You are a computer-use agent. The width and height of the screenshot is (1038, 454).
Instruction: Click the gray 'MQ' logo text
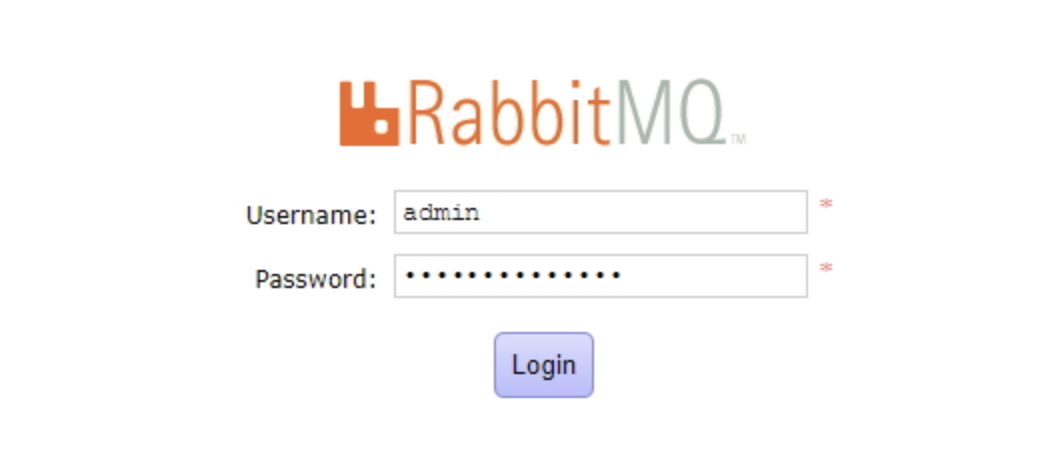671,113
